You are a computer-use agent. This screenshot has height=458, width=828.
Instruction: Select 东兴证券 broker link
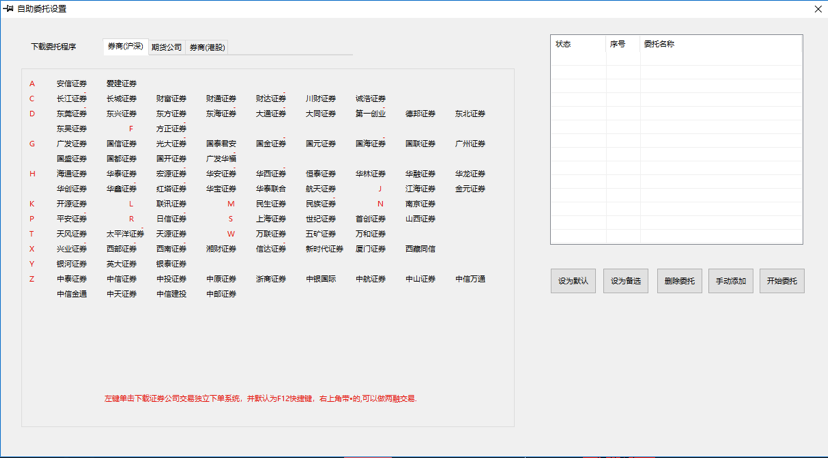coord(121,114)
